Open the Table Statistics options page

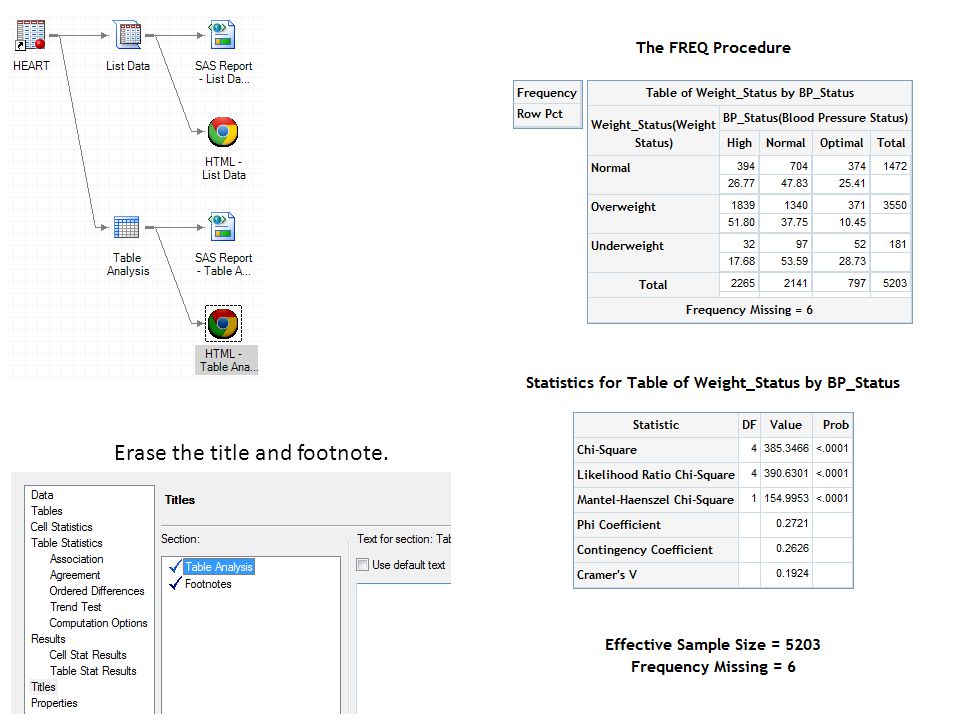[x=67, y=542]
